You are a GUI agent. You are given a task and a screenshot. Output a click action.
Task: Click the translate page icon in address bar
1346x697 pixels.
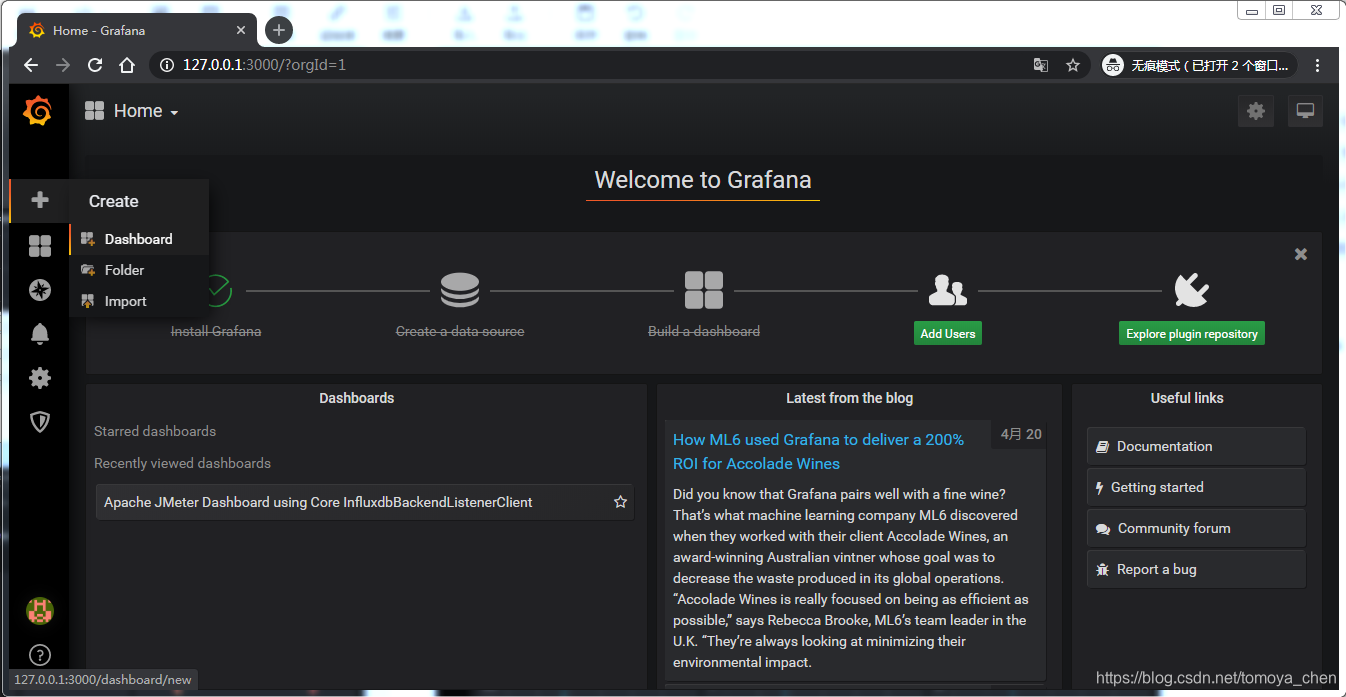pyautogui.click(x=1041, y=65)
